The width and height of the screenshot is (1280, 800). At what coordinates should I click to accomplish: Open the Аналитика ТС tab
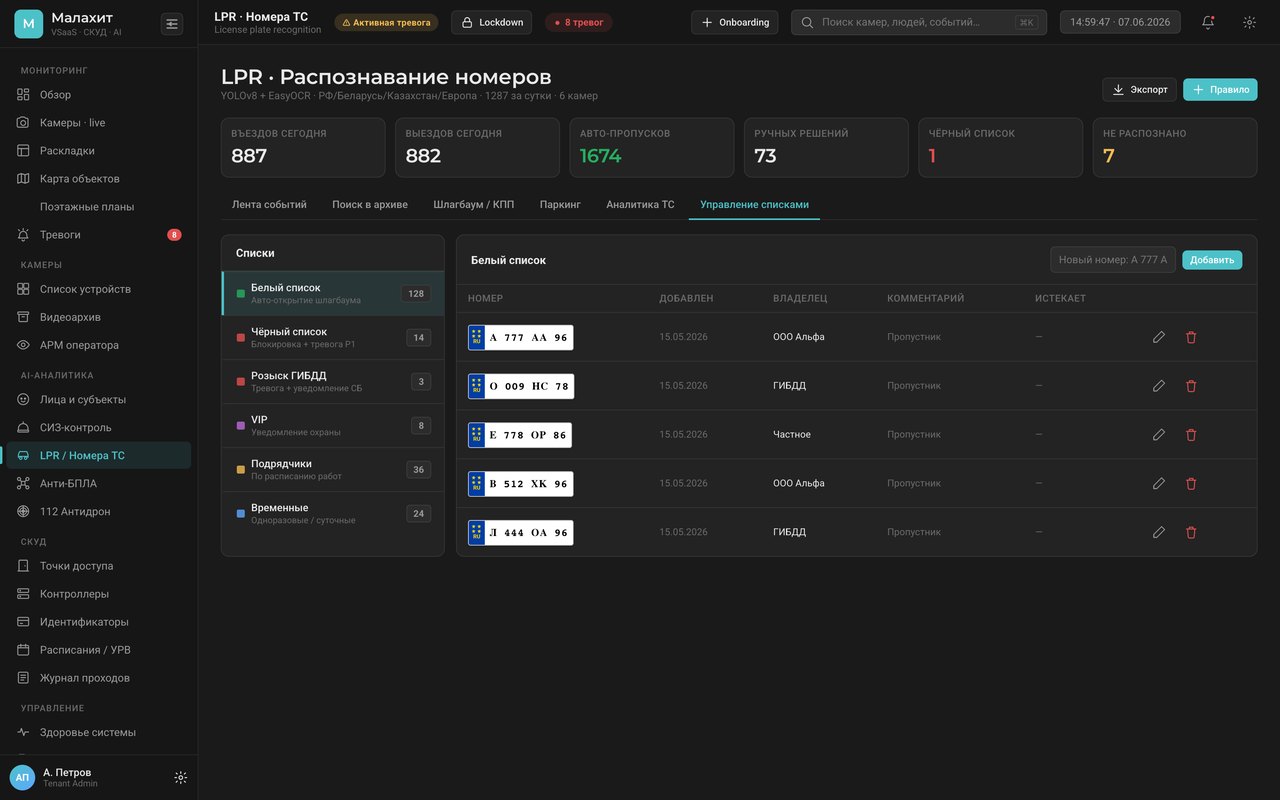pos(640,204)
